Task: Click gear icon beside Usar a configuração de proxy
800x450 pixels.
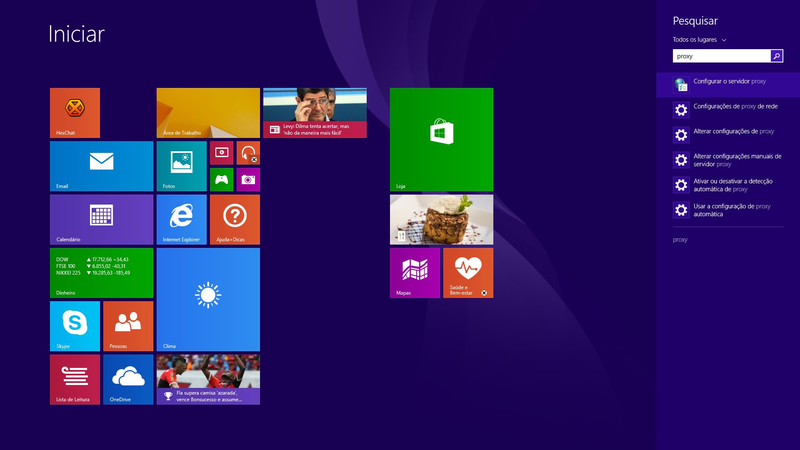Action: (681, 210)
